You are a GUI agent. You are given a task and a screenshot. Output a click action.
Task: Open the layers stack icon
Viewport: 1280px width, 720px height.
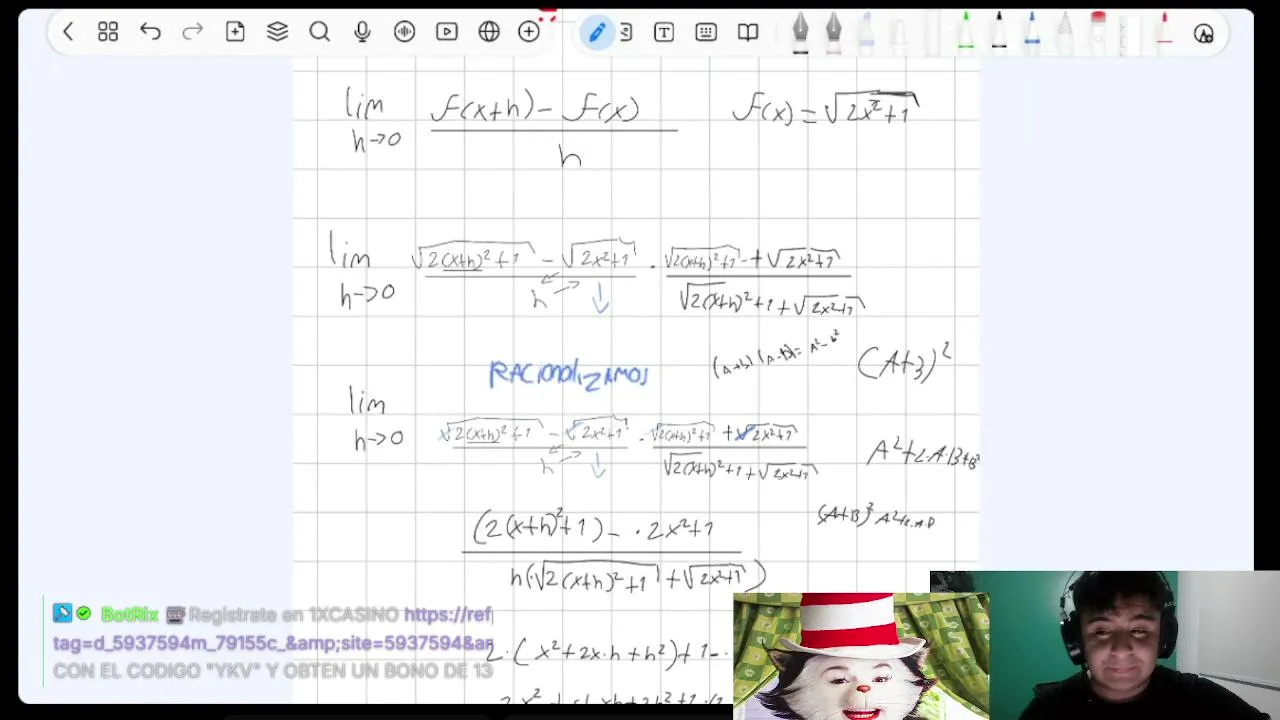tap(277, 32)
